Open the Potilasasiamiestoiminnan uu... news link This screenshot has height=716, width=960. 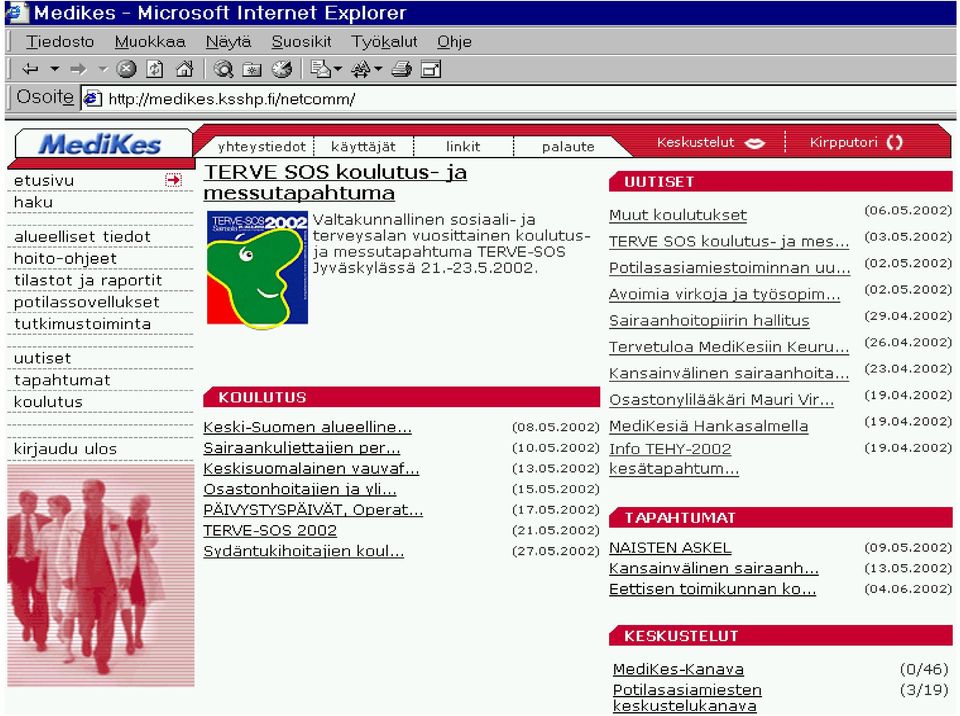tap(730, 268)
